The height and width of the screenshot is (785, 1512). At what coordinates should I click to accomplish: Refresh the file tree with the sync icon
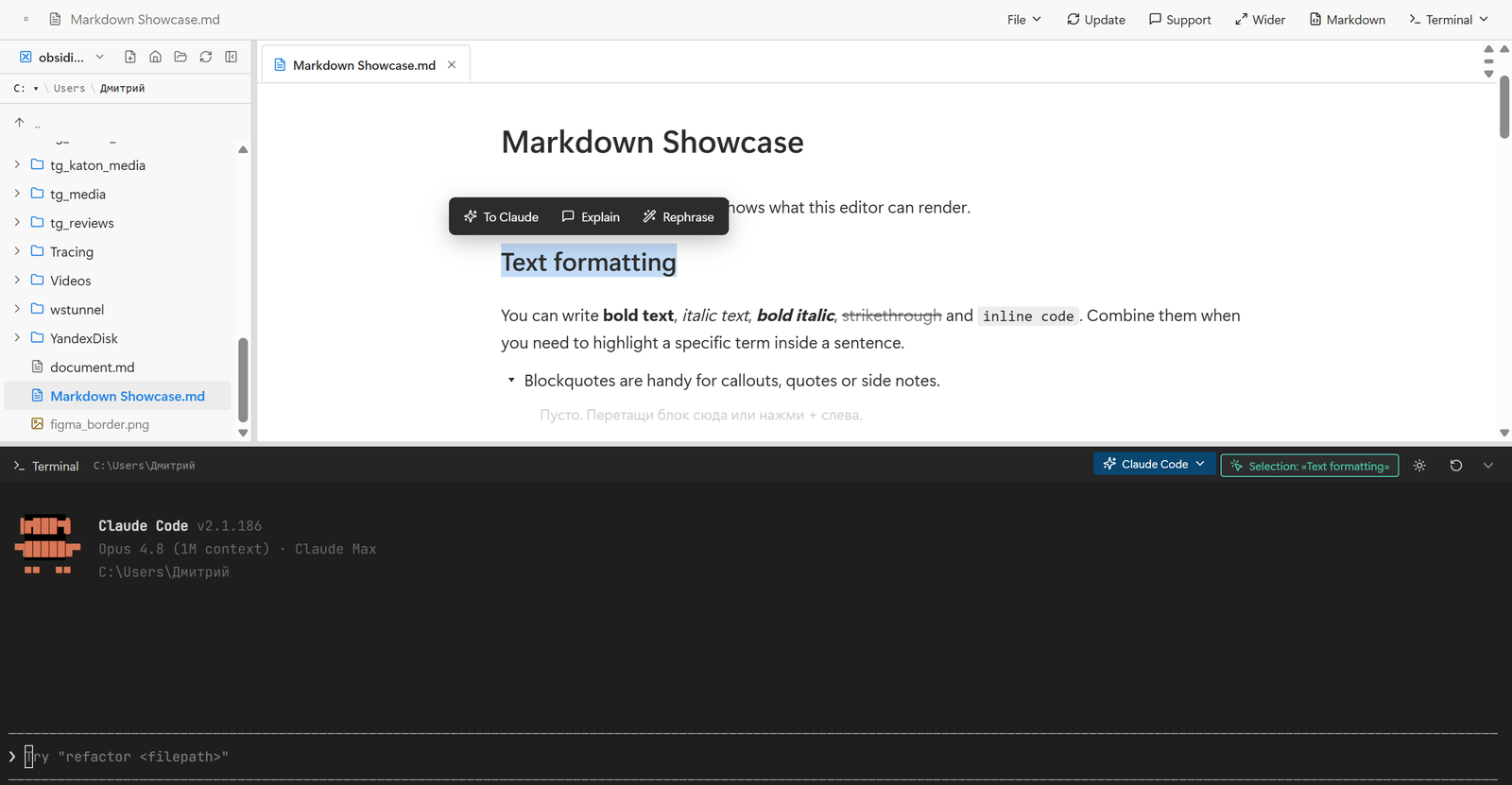tap(206, 57)
